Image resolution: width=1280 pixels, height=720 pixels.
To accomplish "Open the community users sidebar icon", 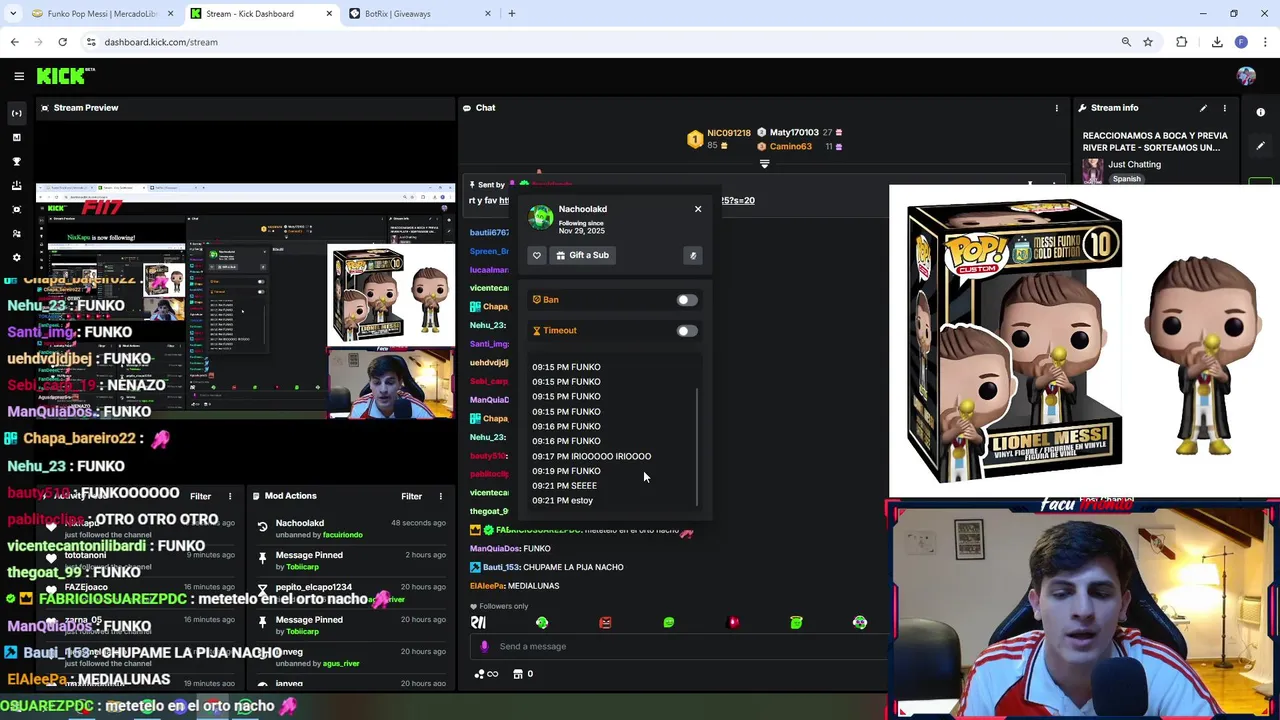I will point(16,233).
